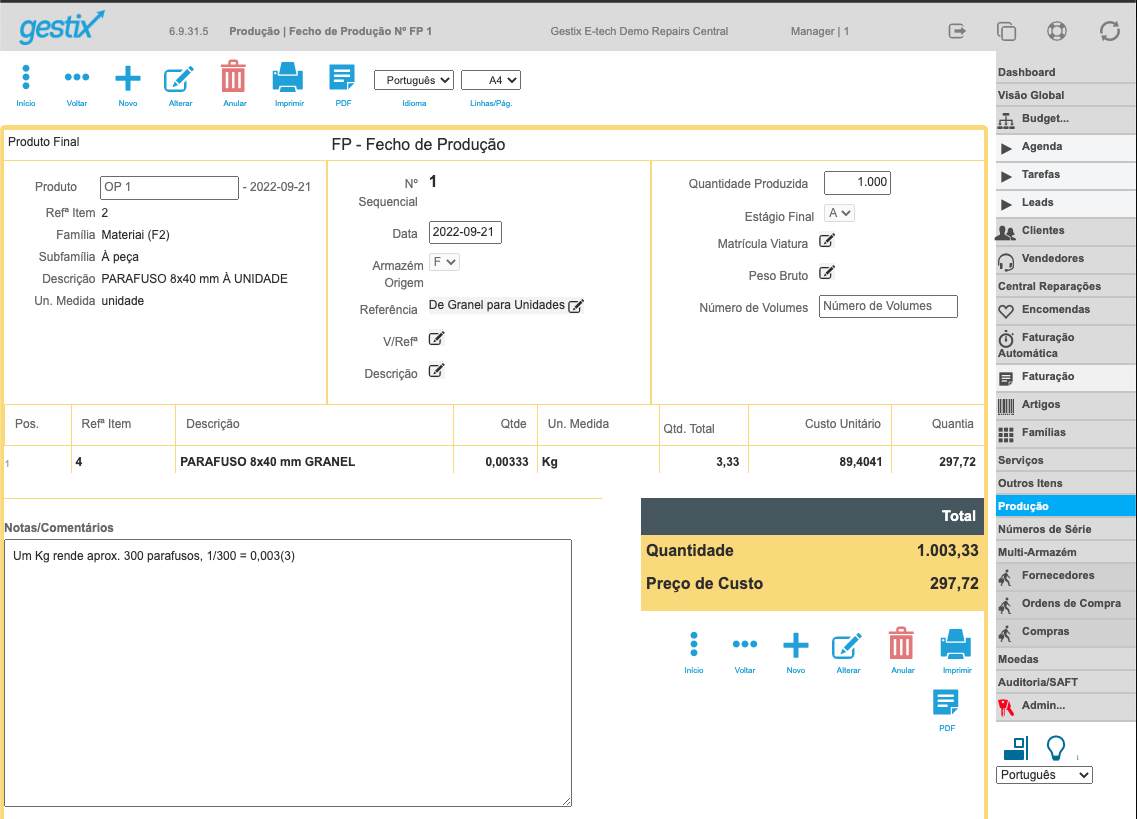Select Produção in sidebar menu
Image resolution: width=1137 pixels, height=819 pixels.
pos(1066,506)
